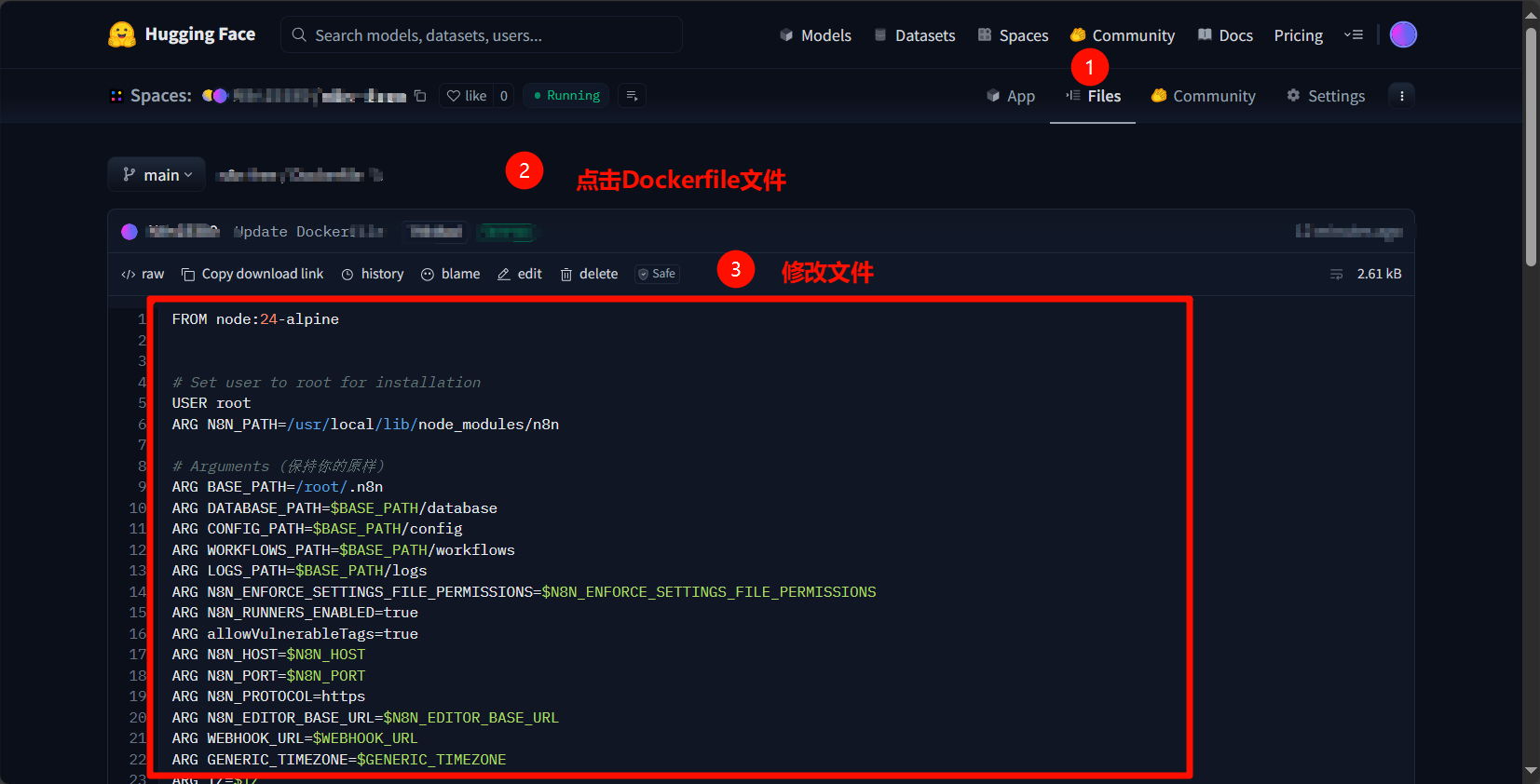Open Spaces in the top navigation
The image size is (1540, 784).
coord(1013,35)
